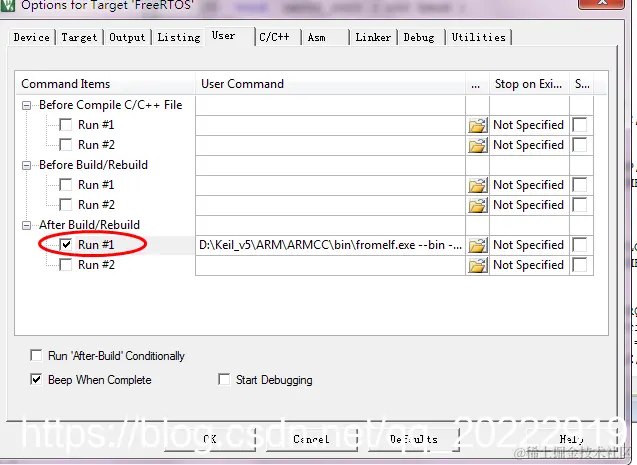Edit the fromelf.exe user command field
This screenshot has width=637, height=465.
tap(330, 245)
